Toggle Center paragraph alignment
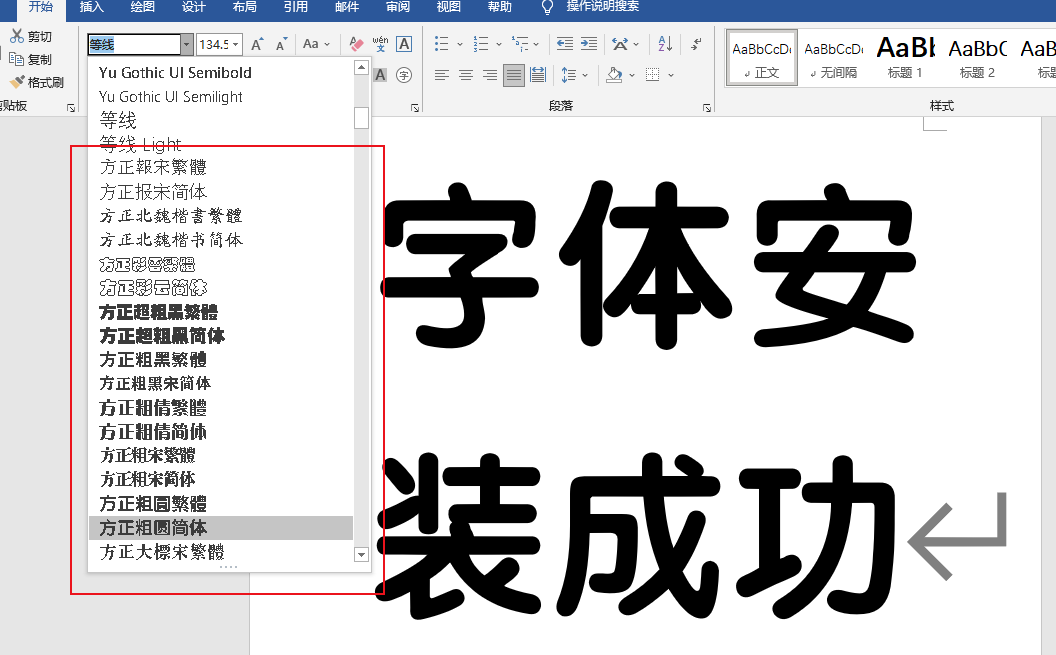This screenshot has height=655, width=1056. click(x=465, y=75)
